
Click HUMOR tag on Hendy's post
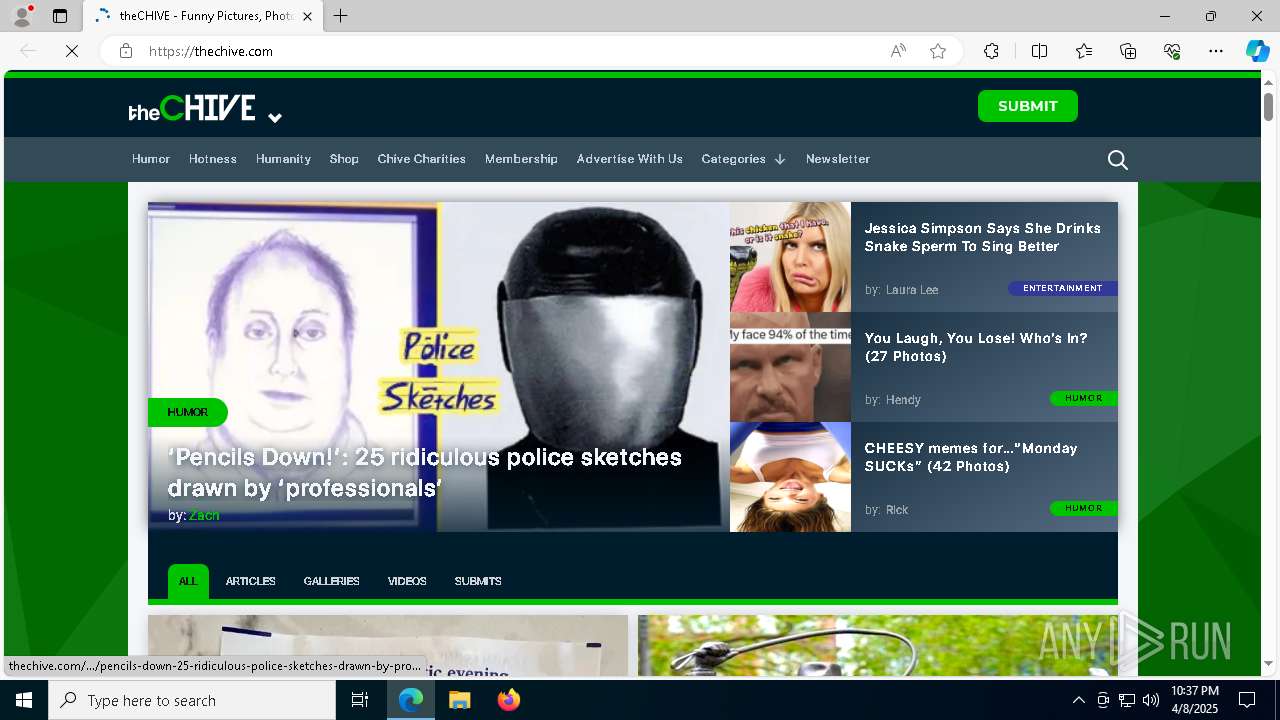[1083, 398]
